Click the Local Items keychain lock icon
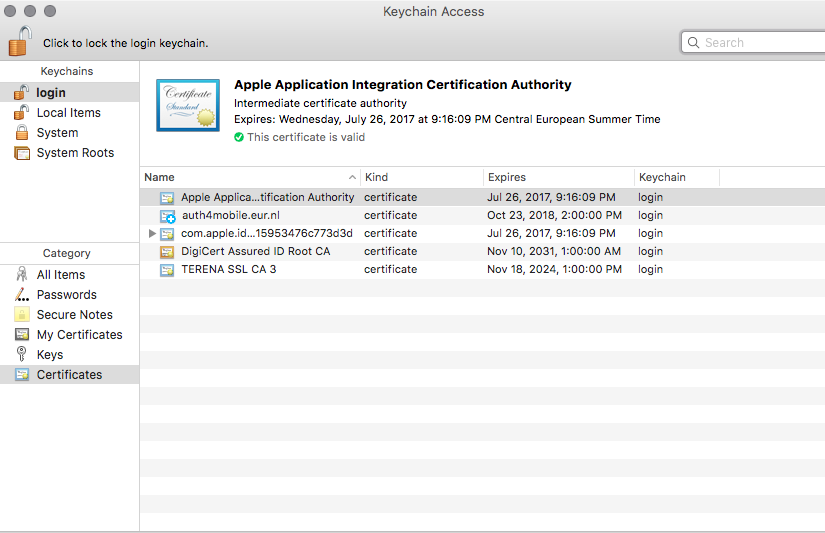The height and width of the screenshot is (533, 825). pyautogui.click(x=21, y=113)
